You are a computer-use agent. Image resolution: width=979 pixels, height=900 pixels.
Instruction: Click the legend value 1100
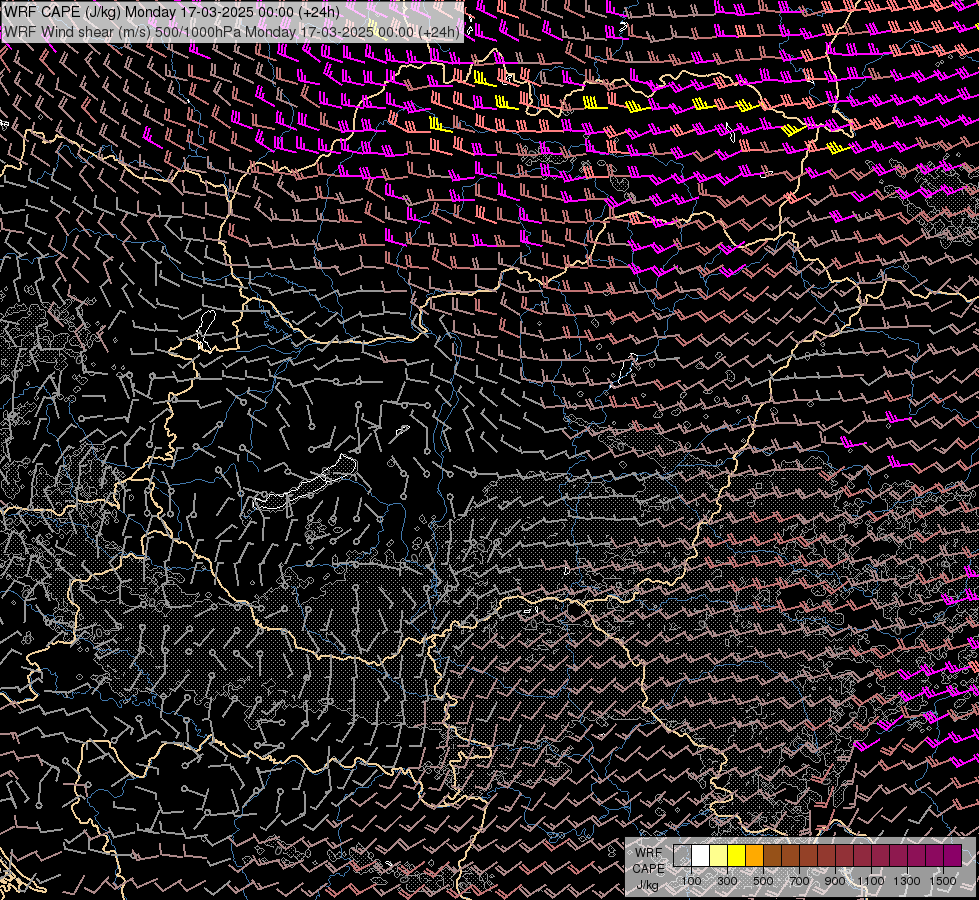click(870, 881)
